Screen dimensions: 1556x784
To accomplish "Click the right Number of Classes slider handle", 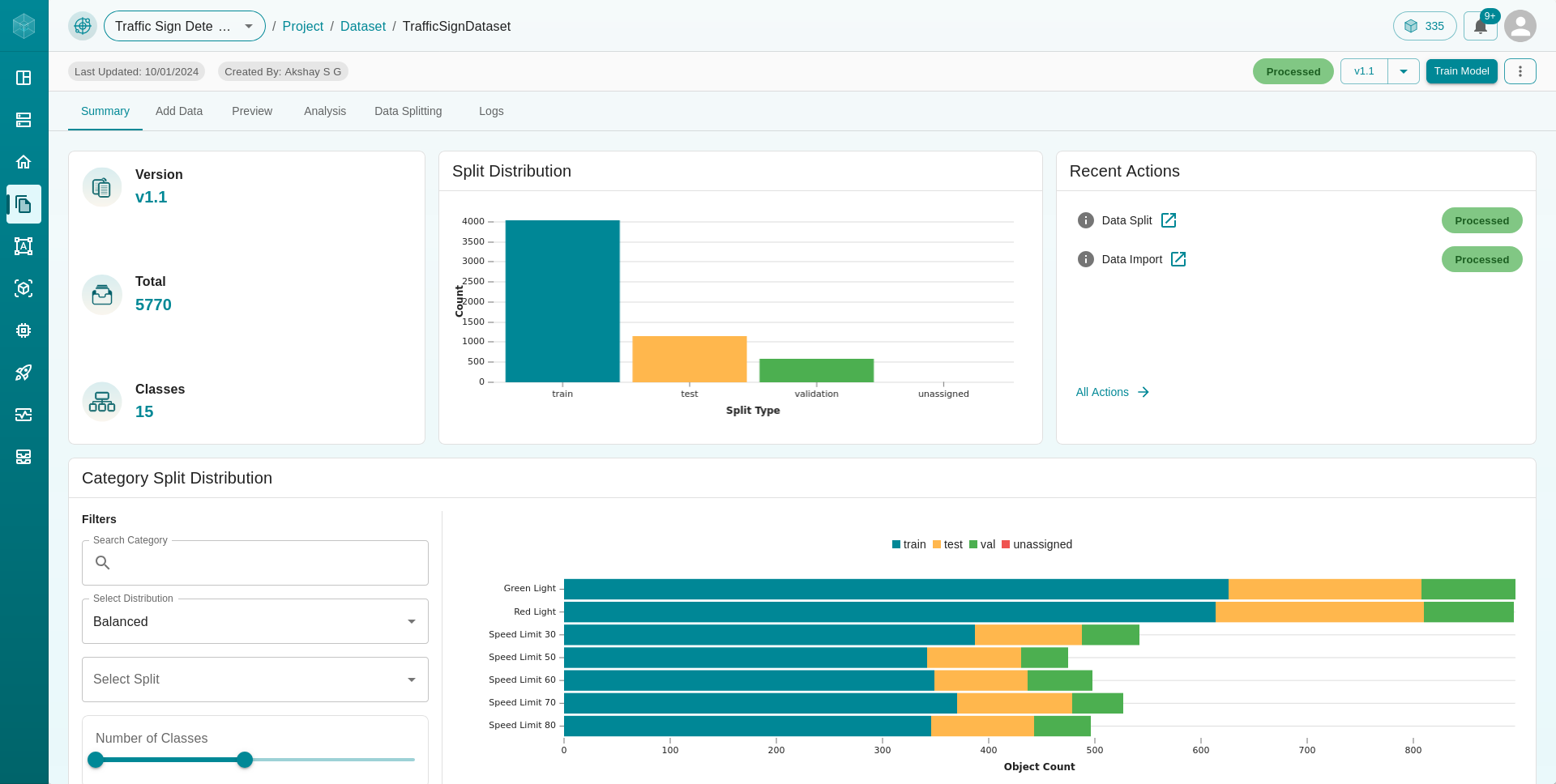I will (245, 760).
